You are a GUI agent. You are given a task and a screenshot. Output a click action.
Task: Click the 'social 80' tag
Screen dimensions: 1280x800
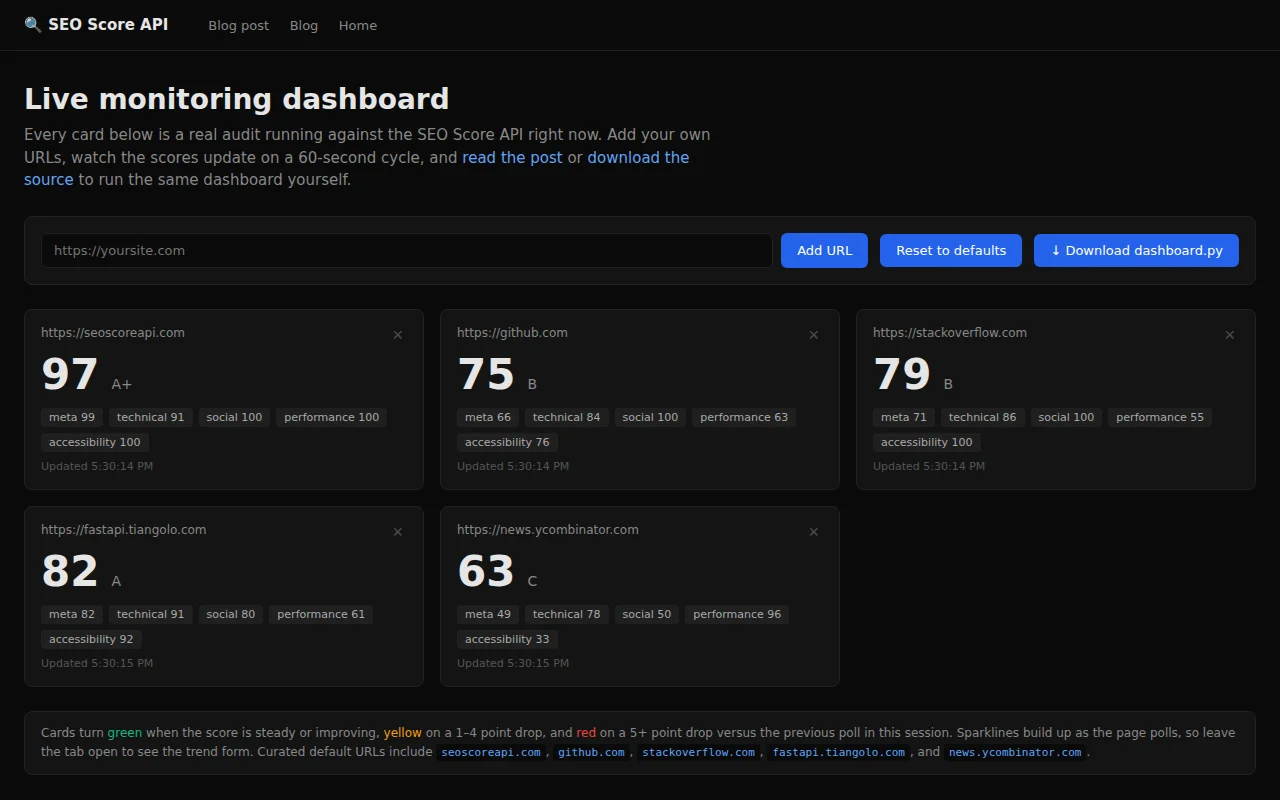pos(231,614)
